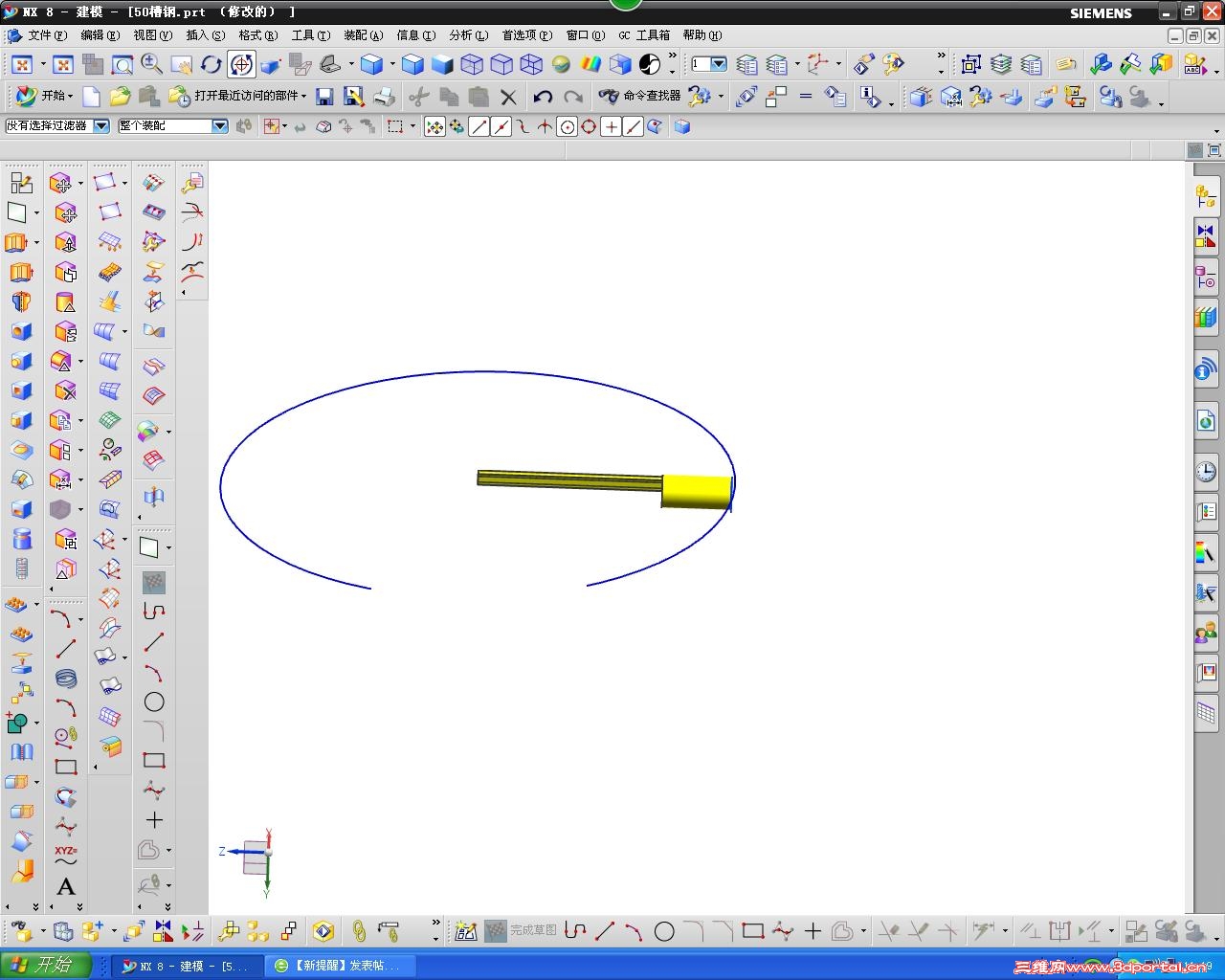Viewport: 1225px width, 980px height.
Task: Click the Save As icon with pencil
Action: pyautogui.click(x=354, y=97)
